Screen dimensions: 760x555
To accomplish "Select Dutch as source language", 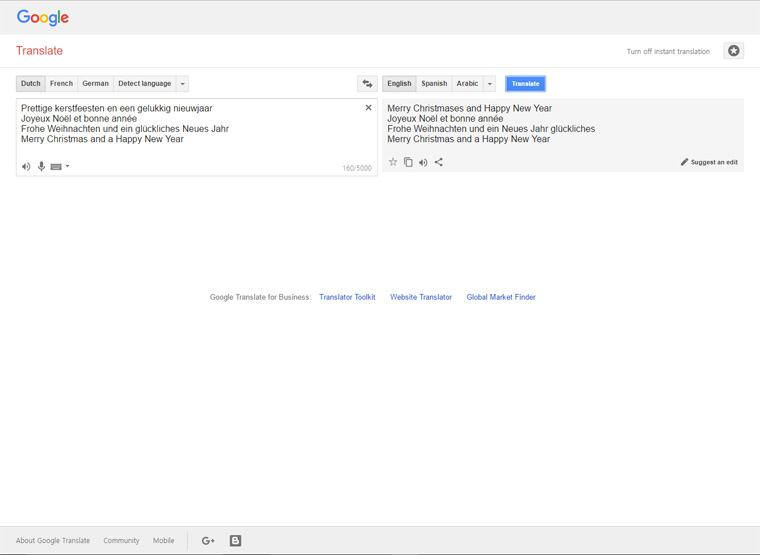I will (31, 84).
